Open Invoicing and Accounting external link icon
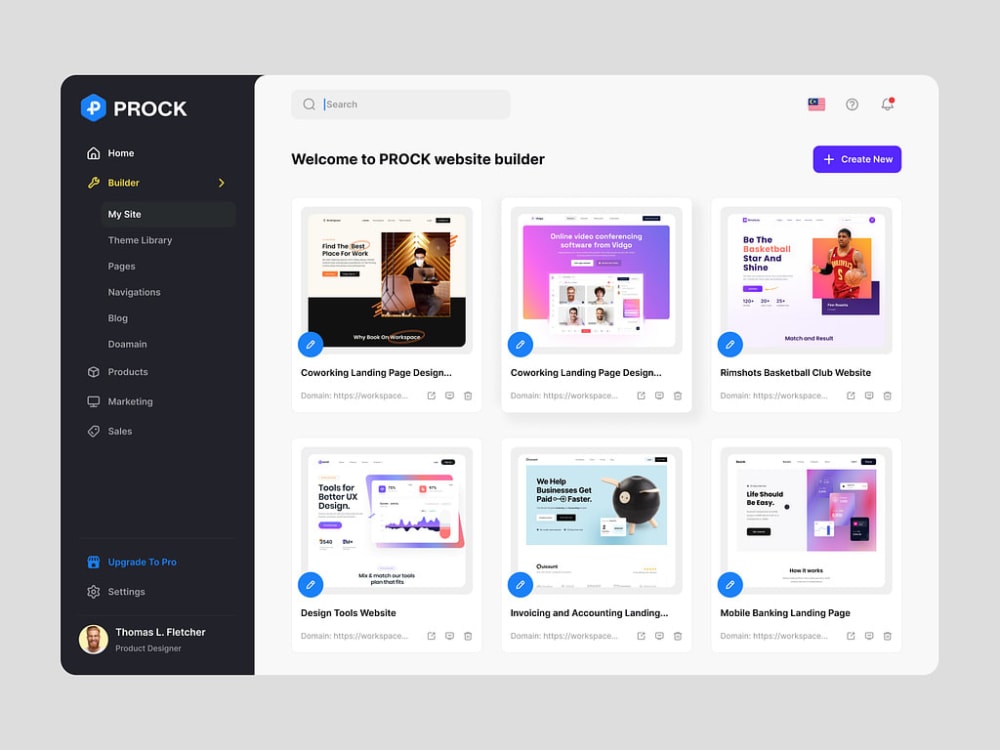1000x750 pixels. (641, 636)
